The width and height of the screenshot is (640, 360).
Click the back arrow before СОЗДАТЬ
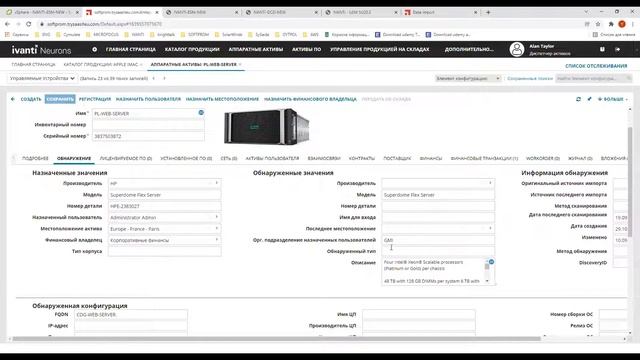point(13,99)
